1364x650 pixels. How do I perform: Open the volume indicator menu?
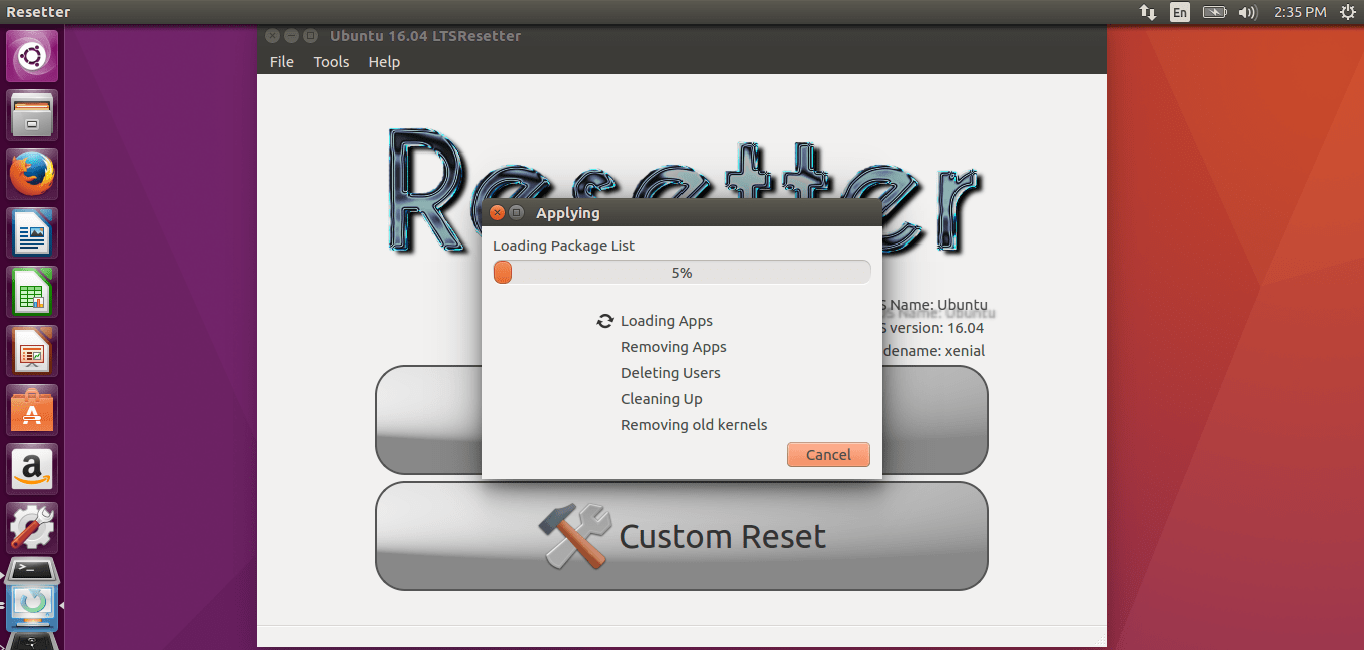point(1246,12)
